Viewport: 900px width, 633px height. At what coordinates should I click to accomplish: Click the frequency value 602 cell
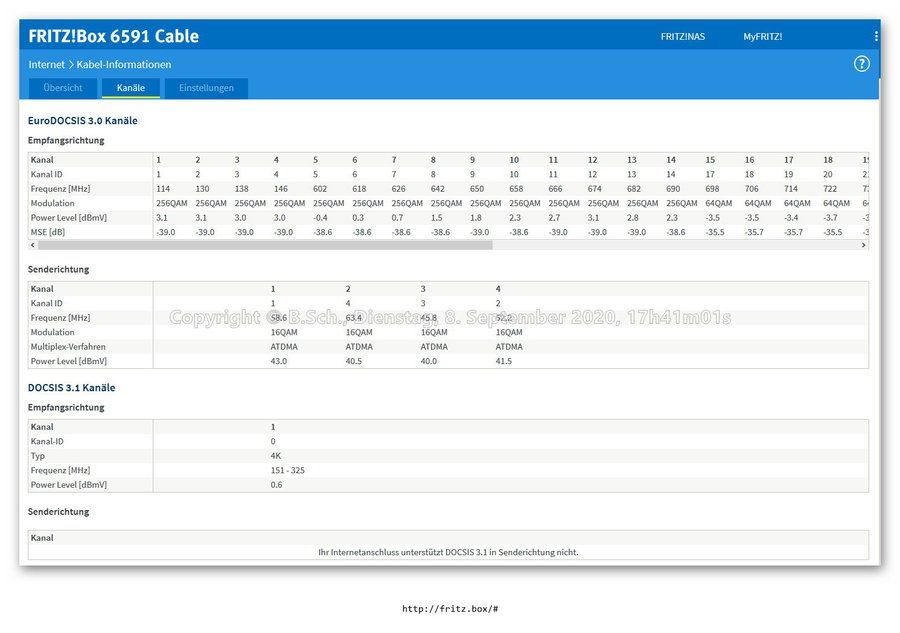320,189
